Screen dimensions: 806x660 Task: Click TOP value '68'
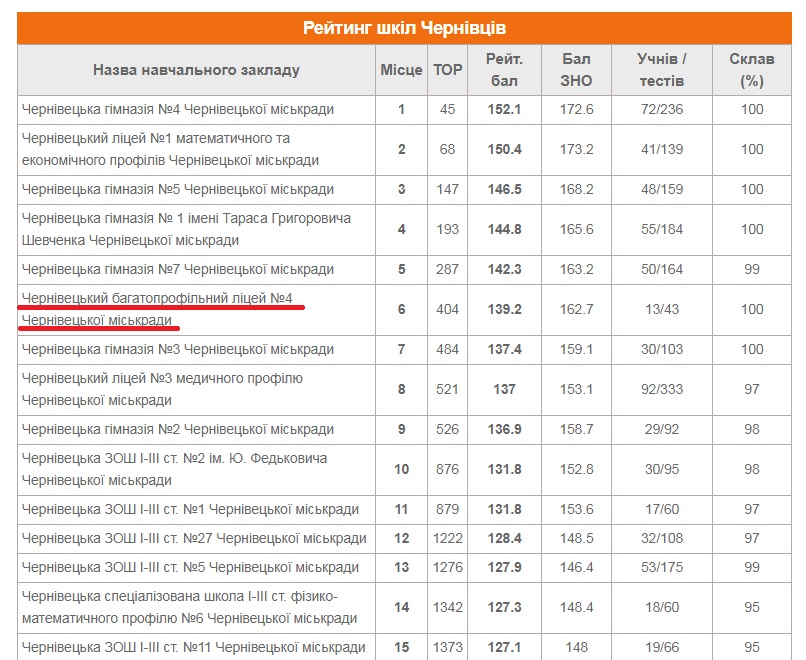pos(447,150)
